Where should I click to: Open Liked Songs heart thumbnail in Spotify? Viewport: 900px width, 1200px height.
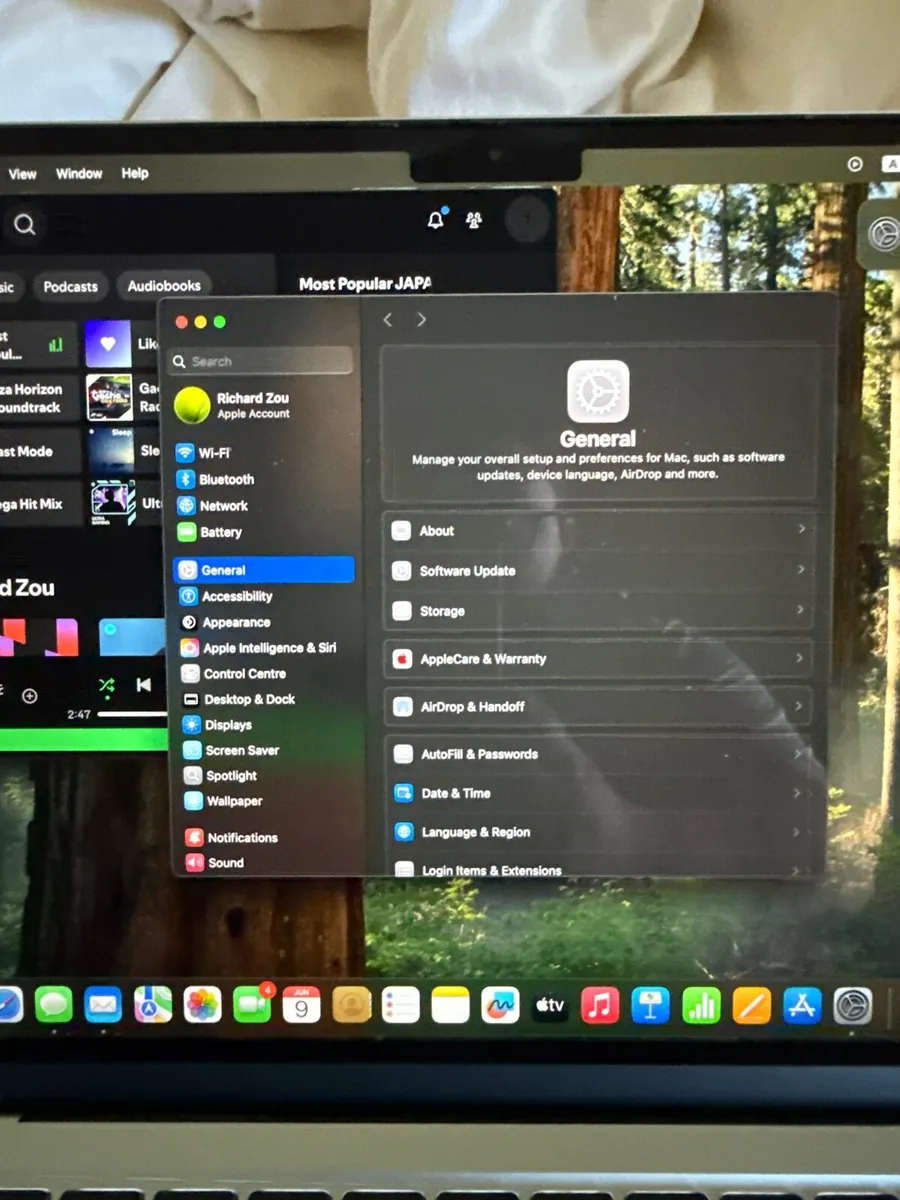[108, 344]
